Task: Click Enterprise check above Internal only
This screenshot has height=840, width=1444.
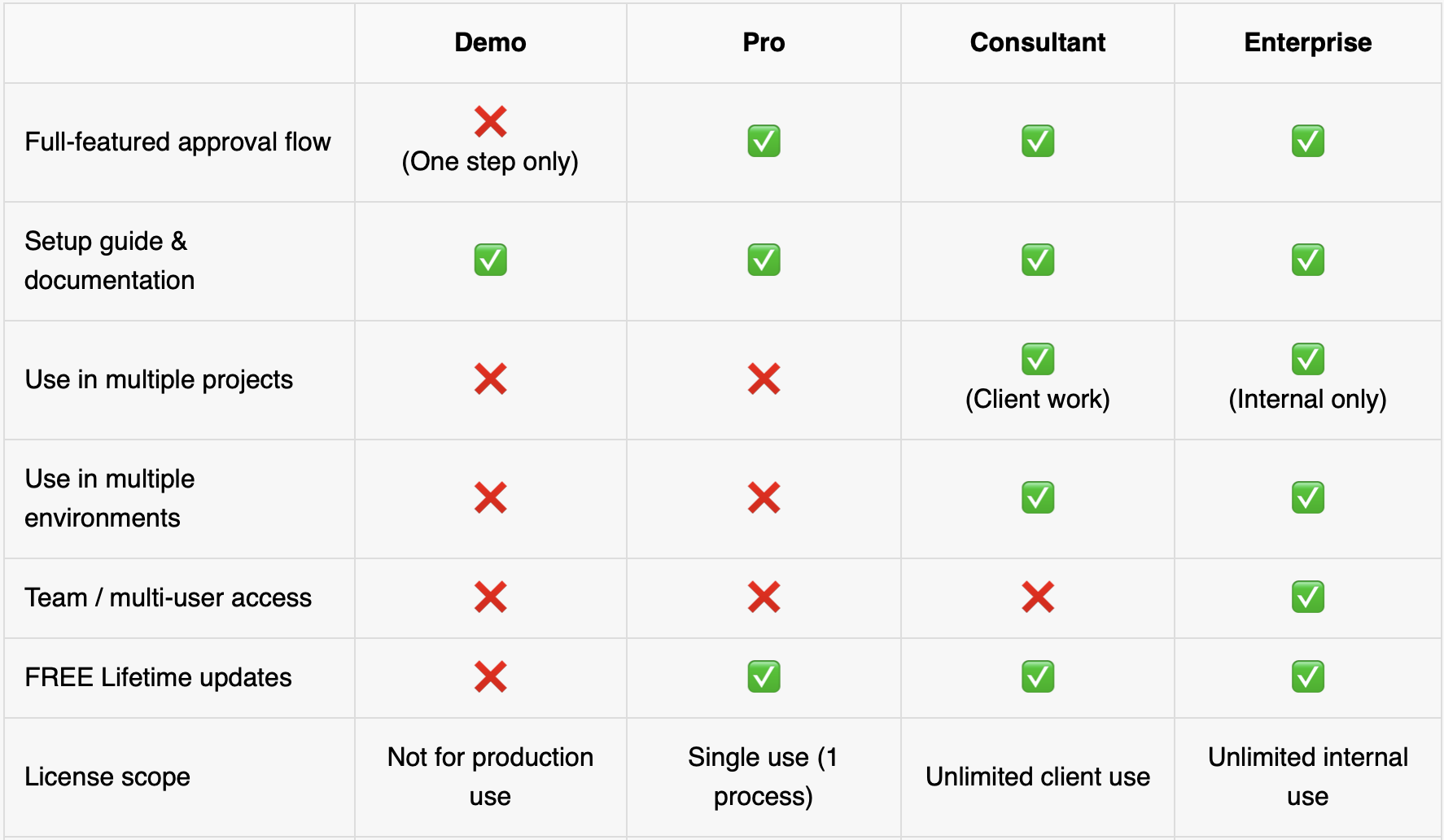Action: point(1307,359)
